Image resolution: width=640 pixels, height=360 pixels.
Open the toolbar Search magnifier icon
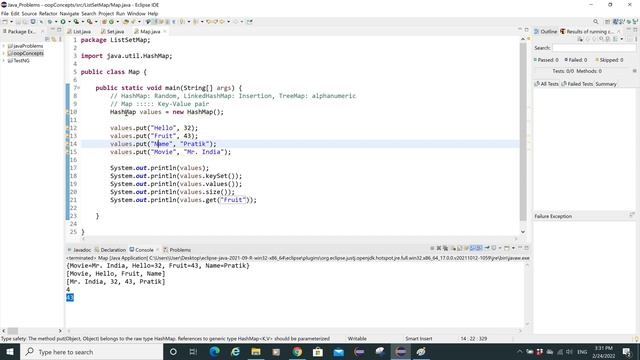[596, 22]
